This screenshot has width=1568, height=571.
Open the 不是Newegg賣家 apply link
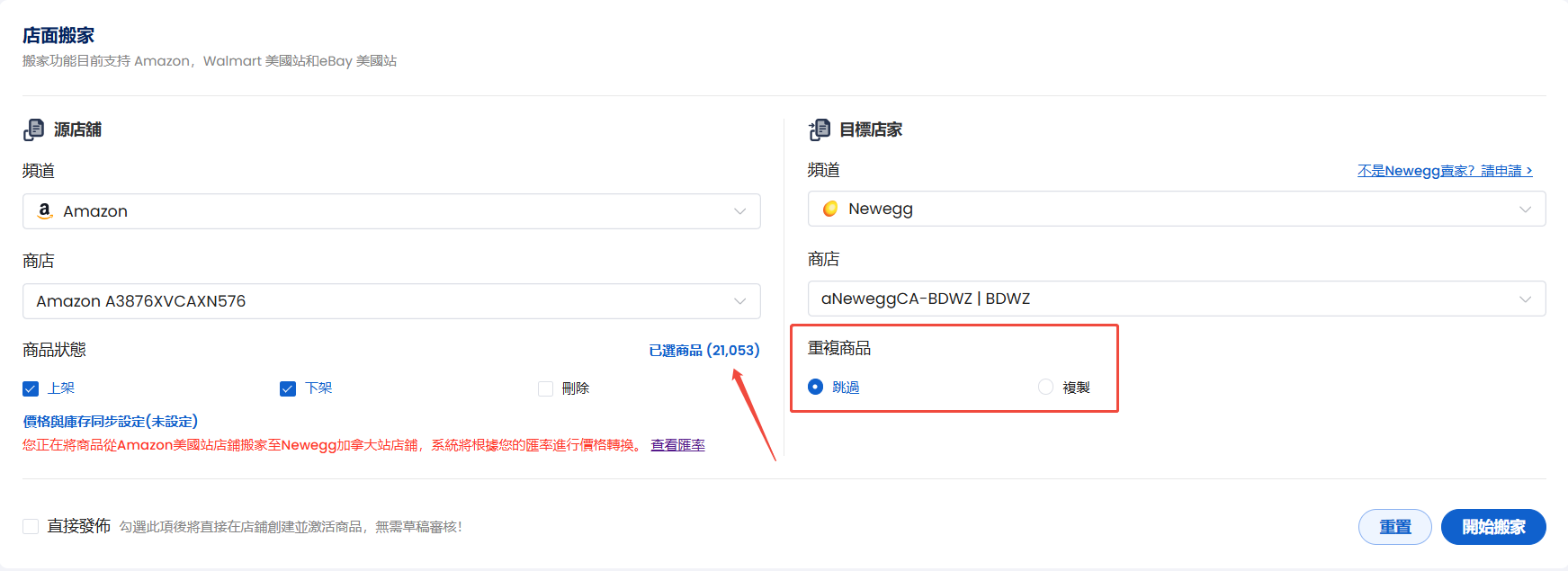(1444, 171)
